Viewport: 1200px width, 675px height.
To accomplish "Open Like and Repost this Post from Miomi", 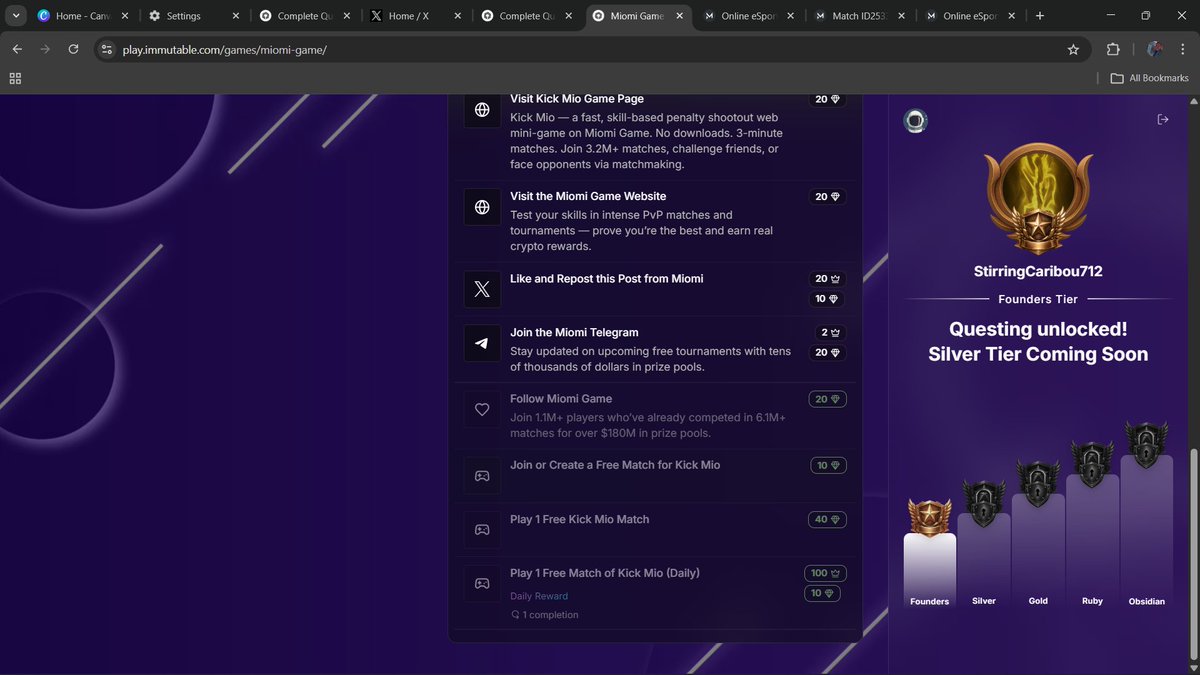I will click(x=655, y=289).
